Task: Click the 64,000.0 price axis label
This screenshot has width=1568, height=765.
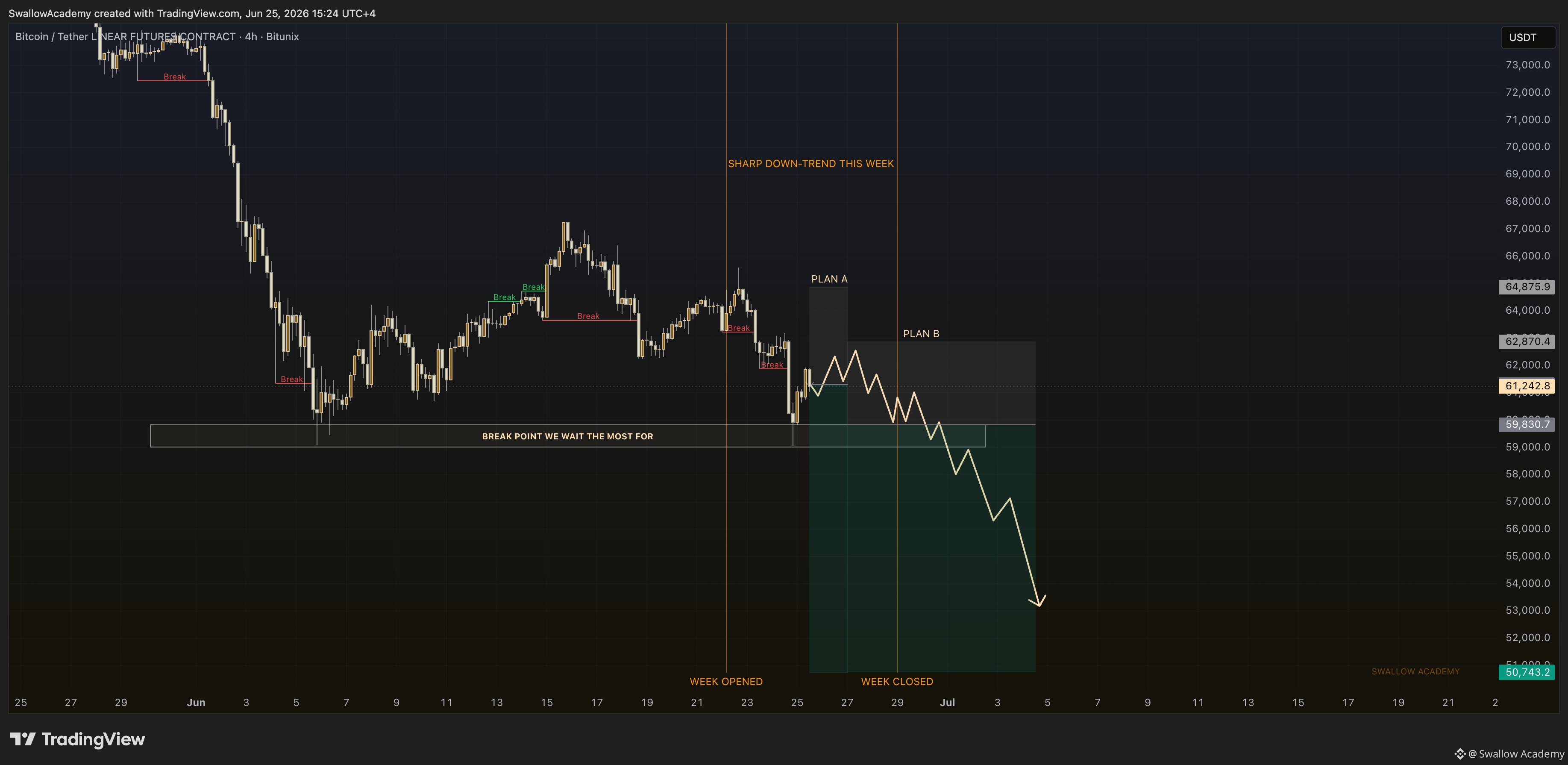Action: [x=1528, y=311]
